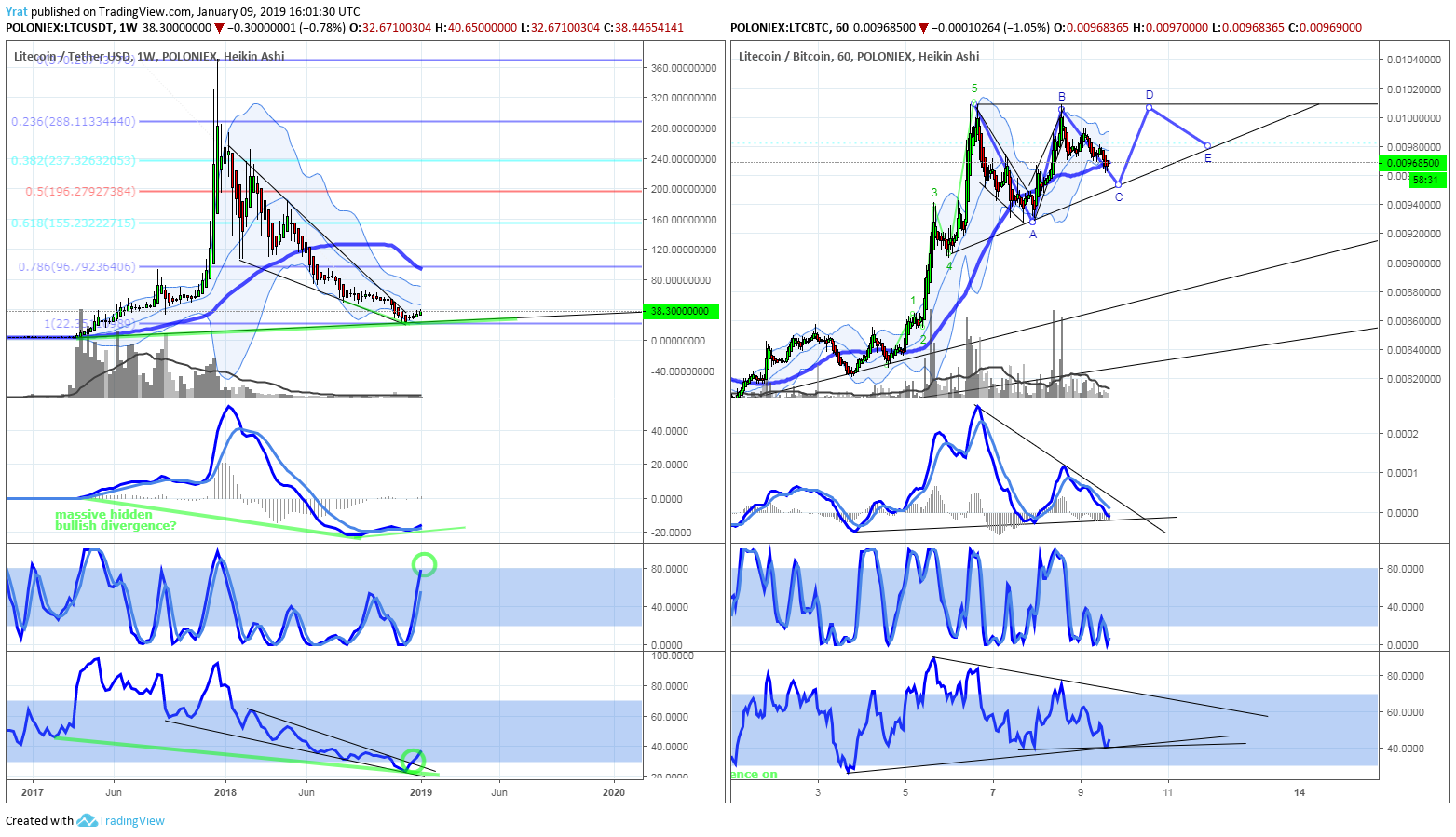This screenshot has height=837, width=1456.
Task: Click the 2017 label on the time axis
Action: pos(32,792)
